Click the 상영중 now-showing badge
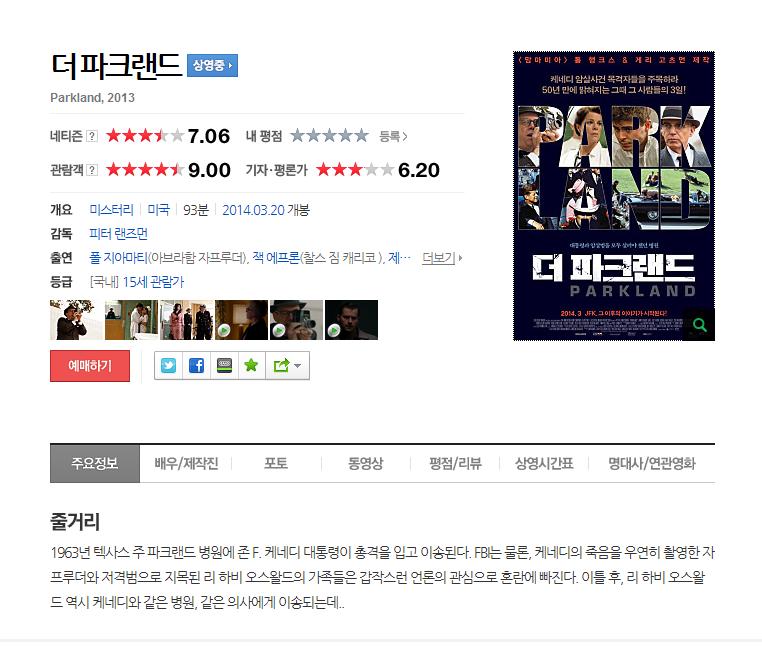The image size is (762, 658). 212,65
